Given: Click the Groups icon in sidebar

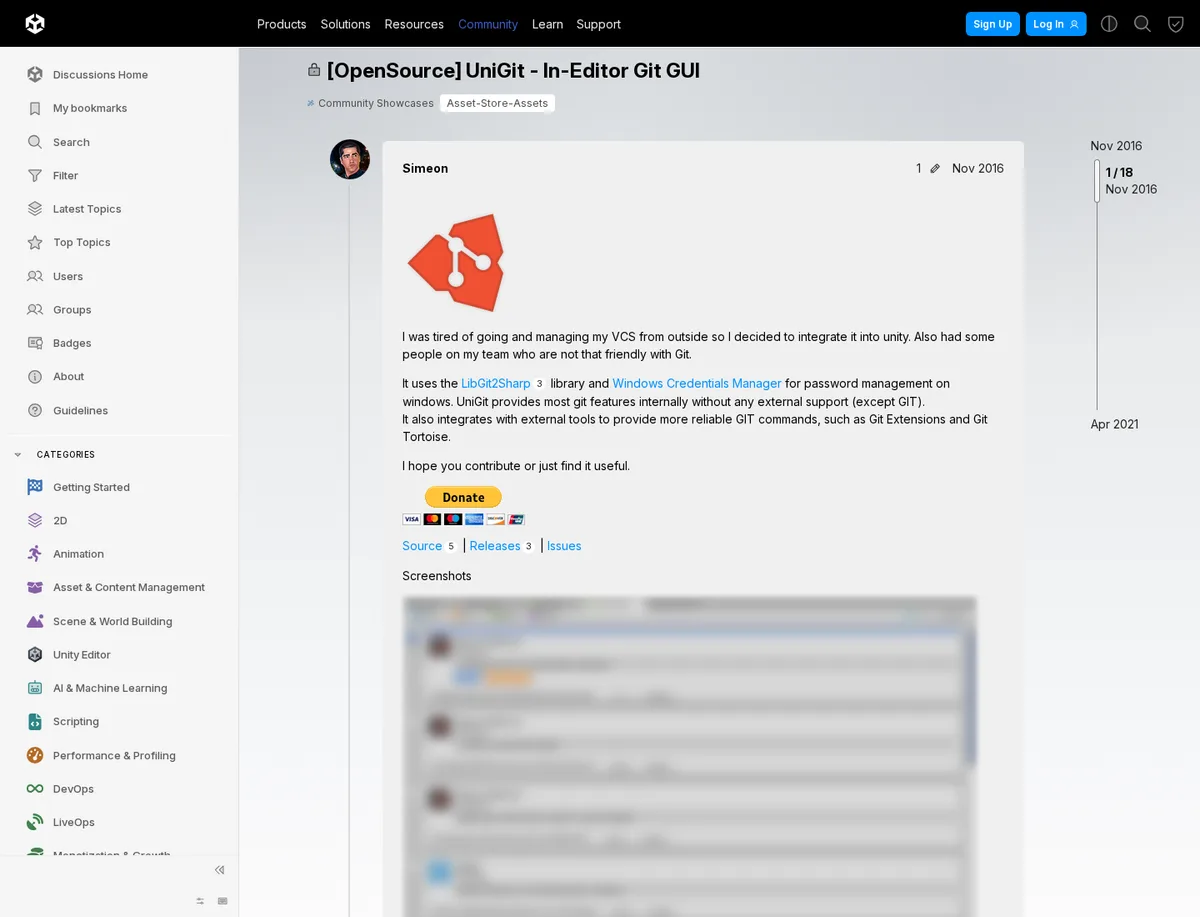Looking at the screenshot, I should [35, 310].
